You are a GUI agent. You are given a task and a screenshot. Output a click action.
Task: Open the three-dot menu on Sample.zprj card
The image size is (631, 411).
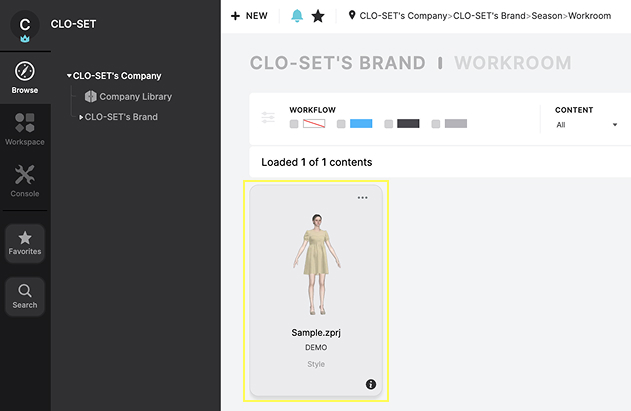(x=363, y=198)
